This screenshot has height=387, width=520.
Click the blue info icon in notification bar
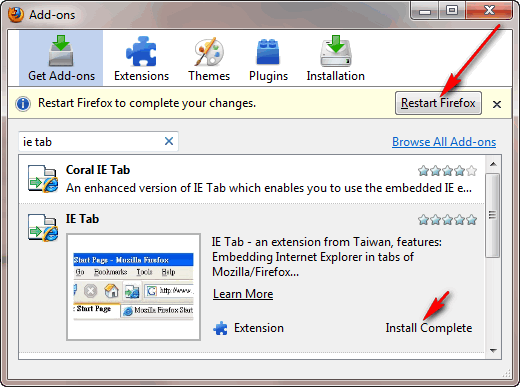(x=23, y=104)
